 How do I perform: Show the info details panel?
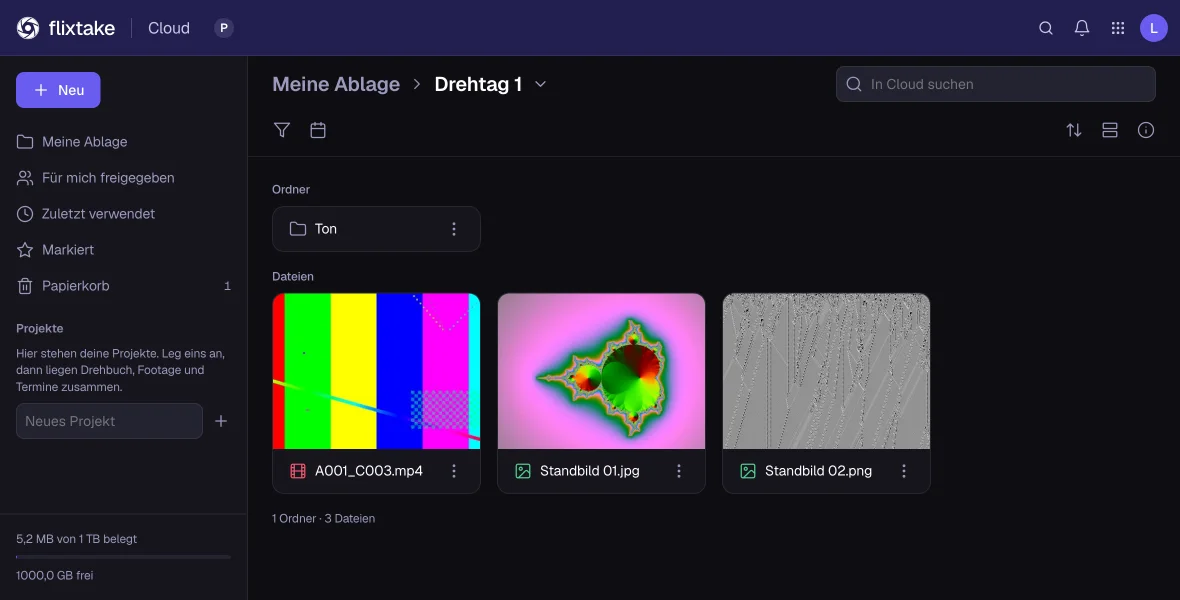point(1145,130)
